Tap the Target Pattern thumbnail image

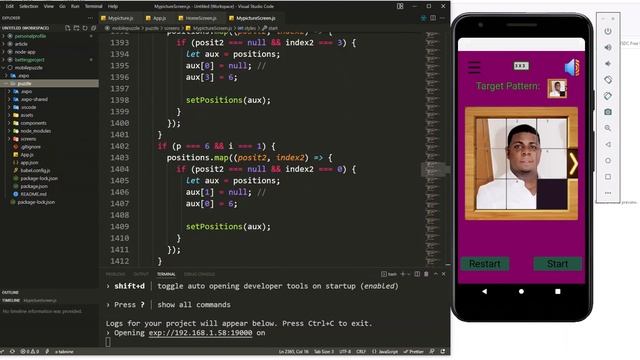point(557,88)
